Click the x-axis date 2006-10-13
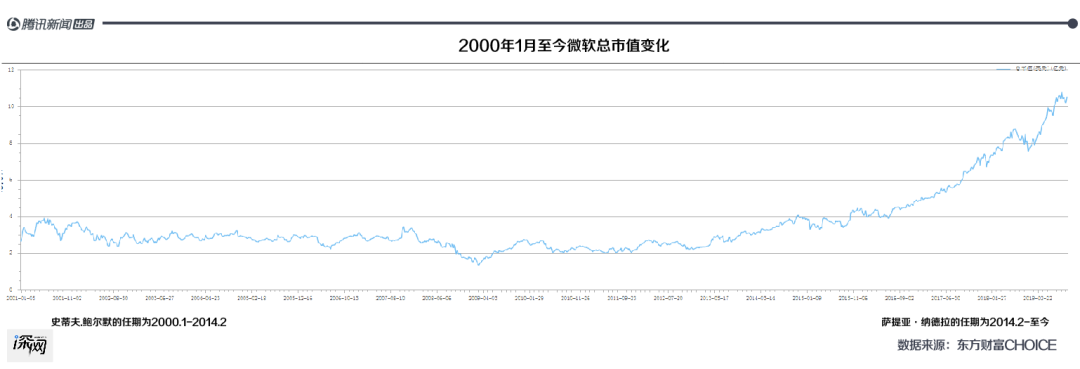 (x=344, y=298)
